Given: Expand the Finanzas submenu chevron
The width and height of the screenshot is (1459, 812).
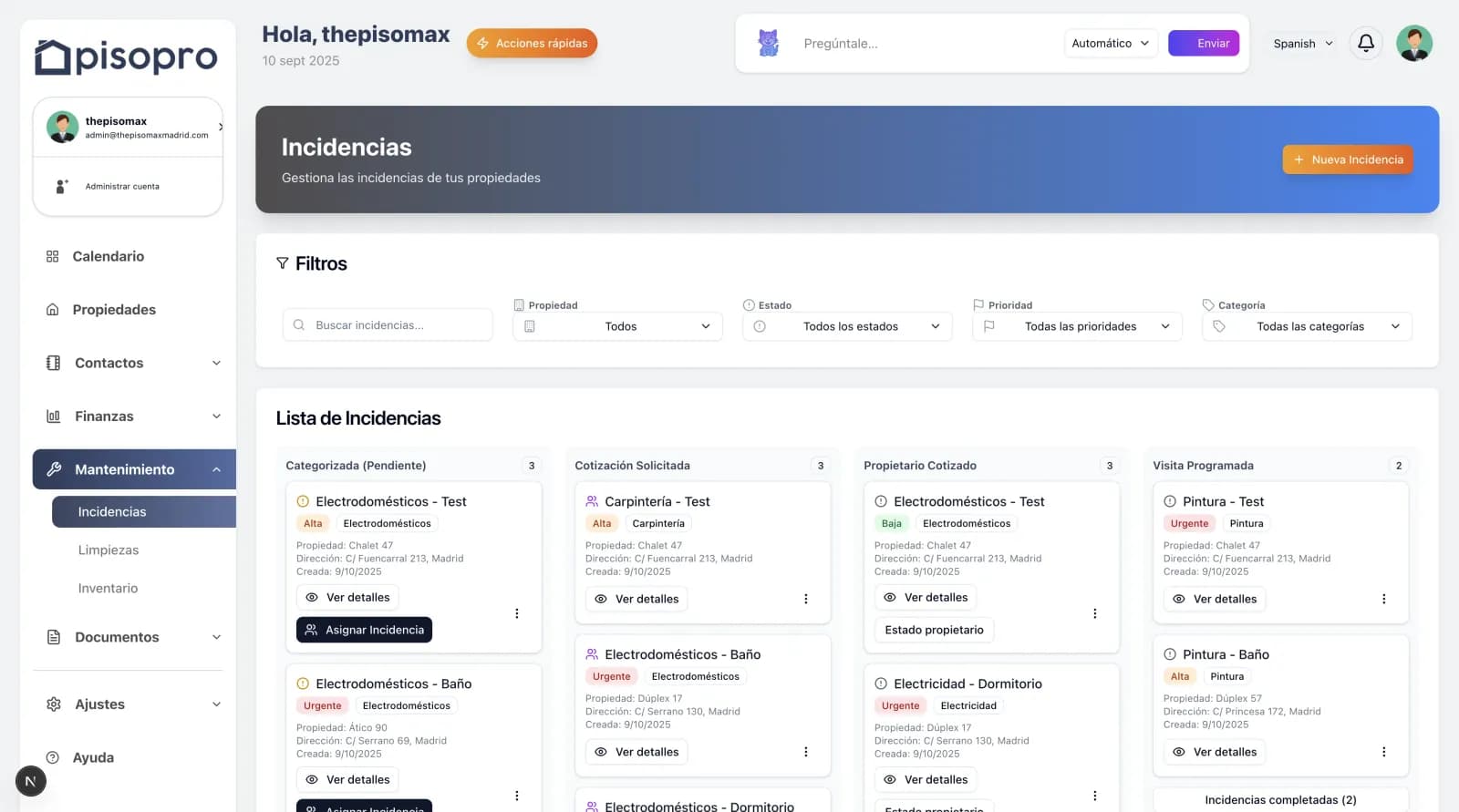Looking at the screenshot, I should pos(216,416).
